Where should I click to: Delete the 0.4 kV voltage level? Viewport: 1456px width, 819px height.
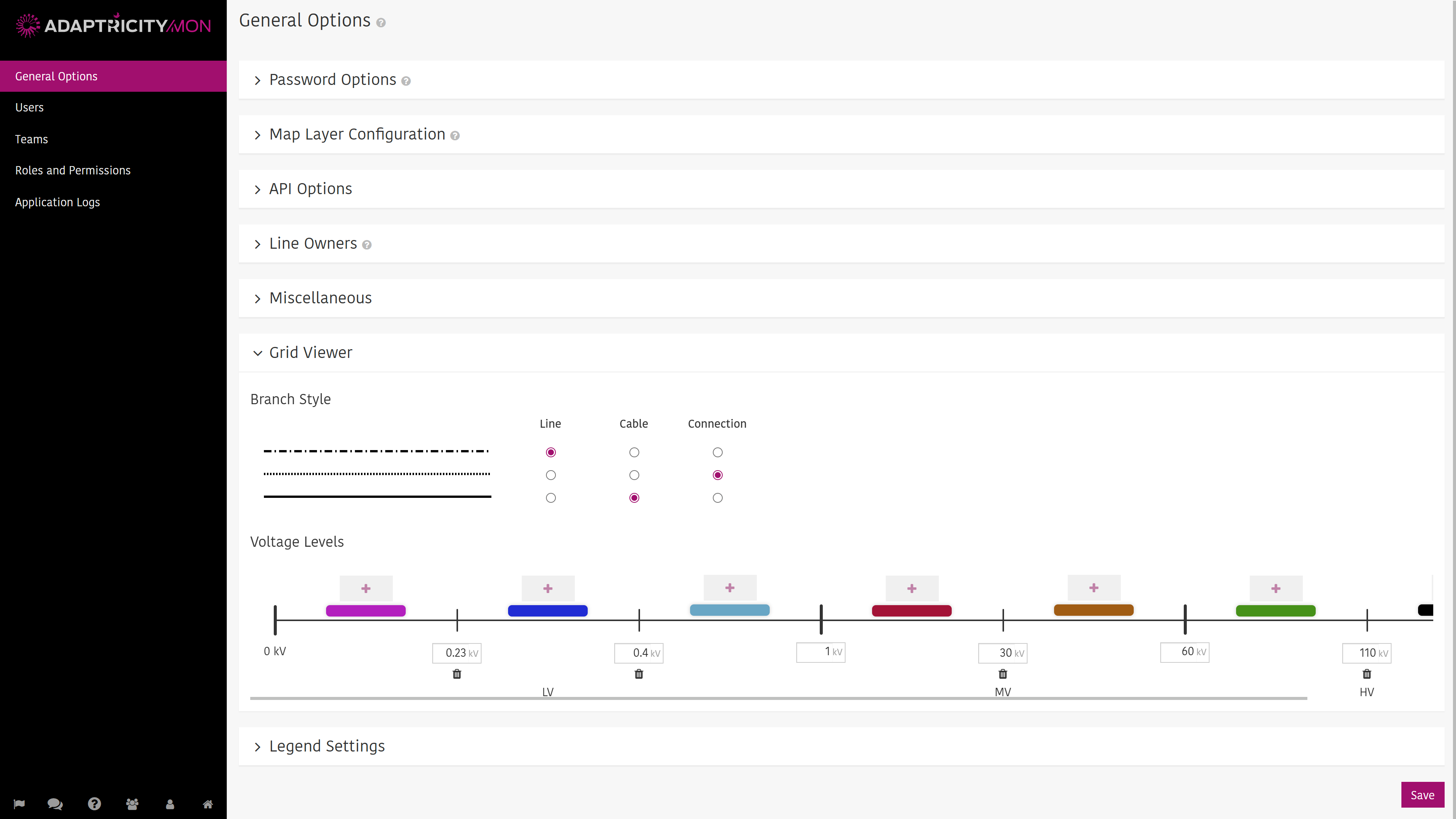tap(639, 674)
